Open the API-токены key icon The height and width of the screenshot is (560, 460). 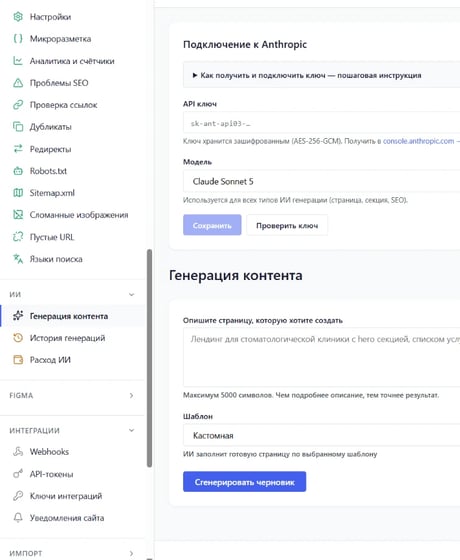[x=18, y=474]
